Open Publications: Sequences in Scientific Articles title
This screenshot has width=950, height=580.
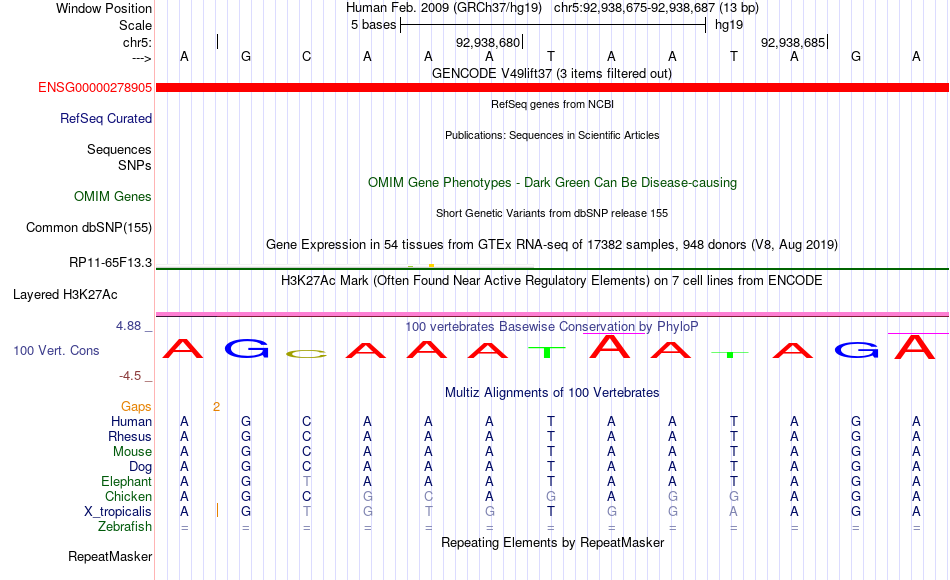tap(552, 136)
